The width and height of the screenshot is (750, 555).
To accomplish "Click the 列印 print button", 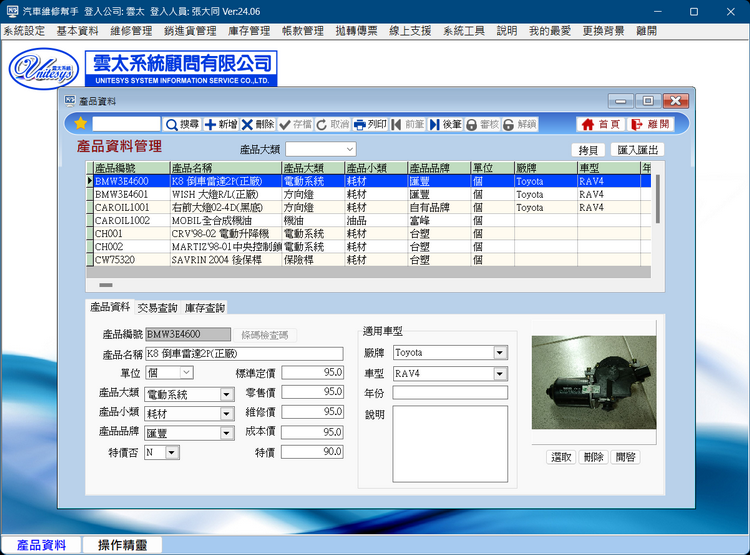I will click(370, 124).
